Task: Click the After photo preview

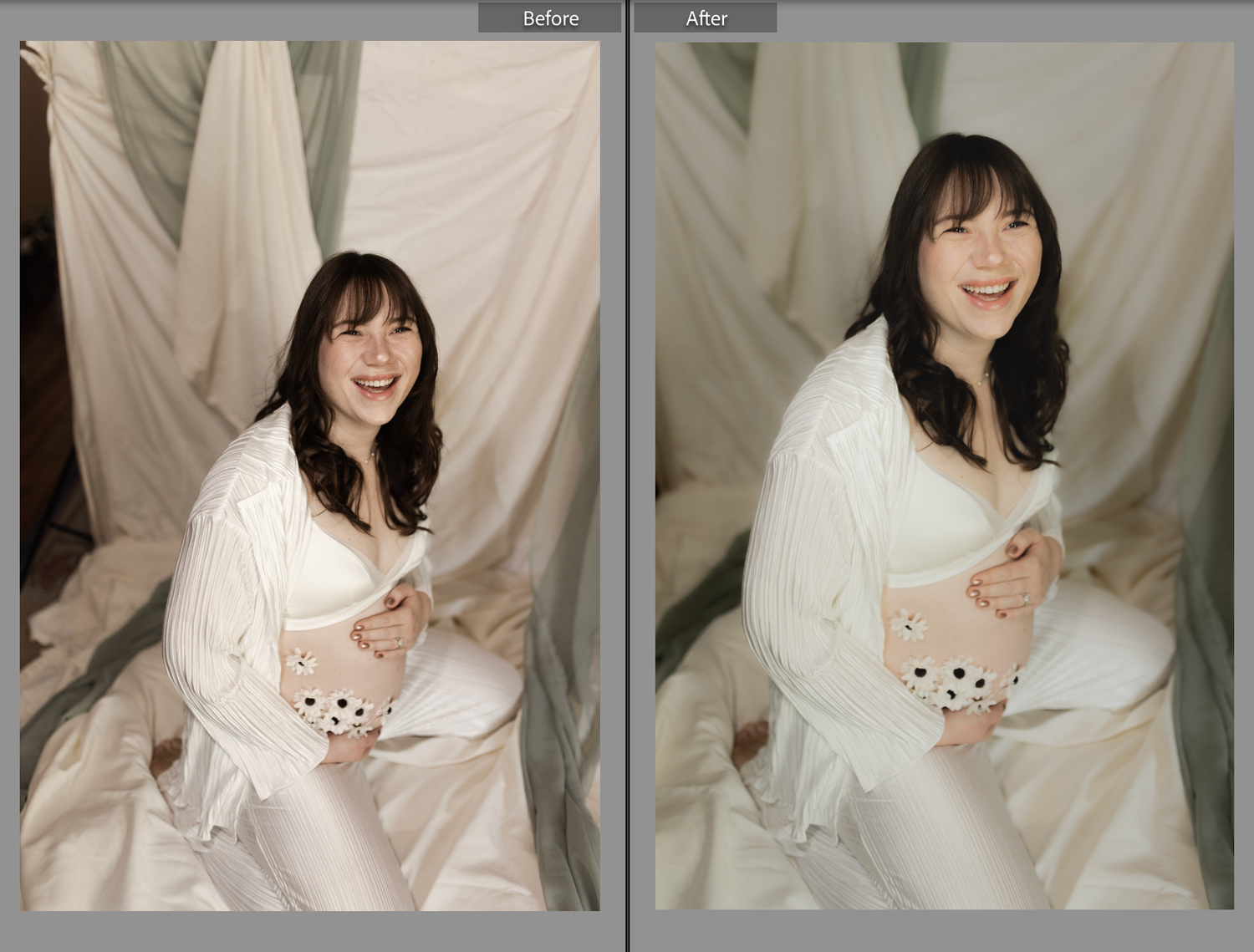Action: point(945,476)
